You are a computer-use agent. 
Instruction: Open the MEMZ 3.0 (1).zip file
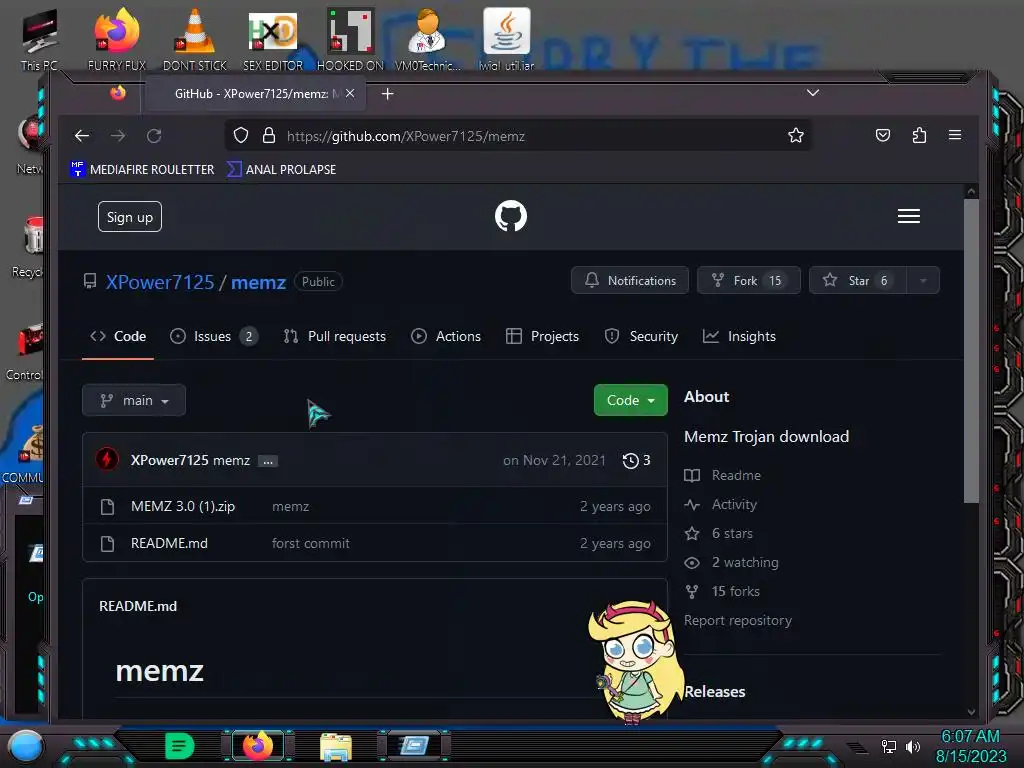coord(183,506)
